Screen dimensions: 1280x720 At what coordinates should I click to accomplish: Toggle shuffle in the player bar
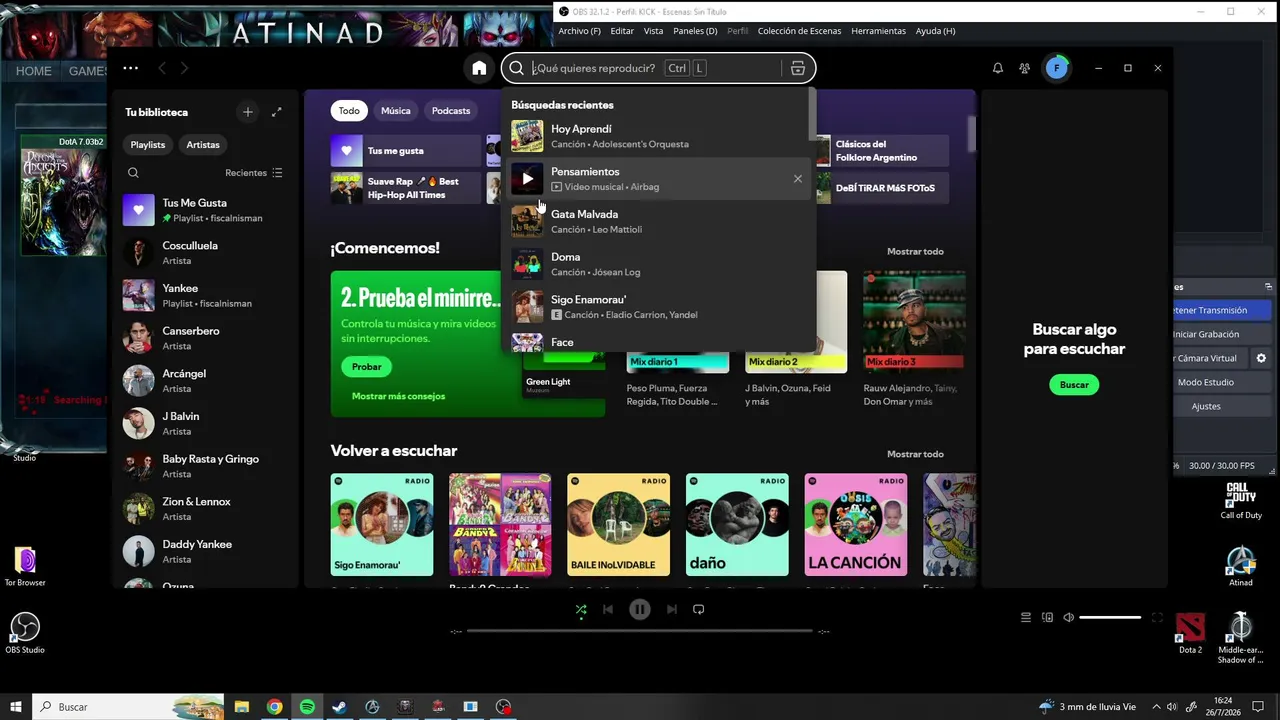pos(581,609)
